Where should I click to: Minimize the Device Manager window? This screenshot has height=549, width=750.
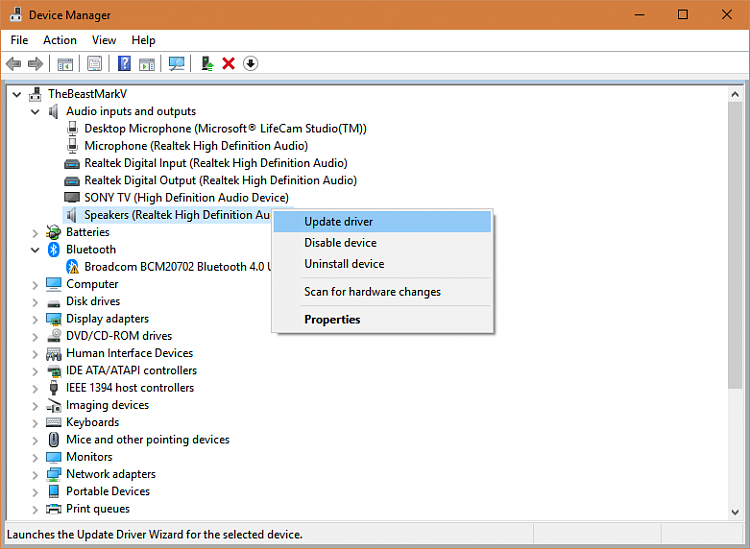[x=639, y=15]
